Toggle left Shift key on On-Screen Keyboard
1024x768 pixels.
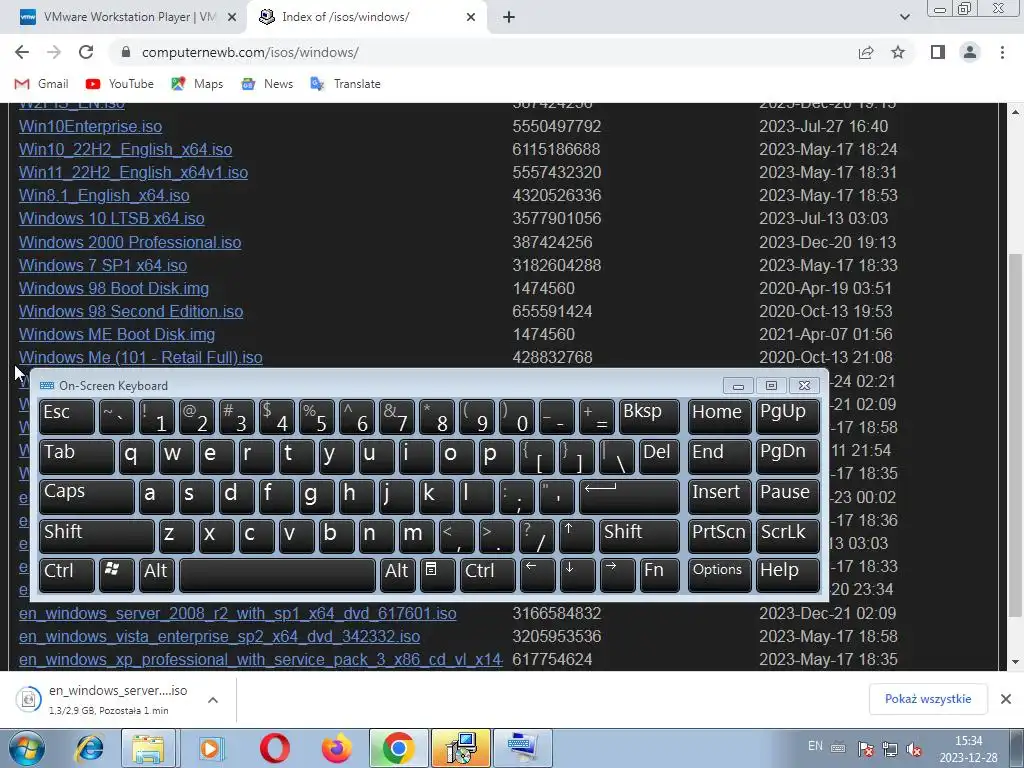click(x=97, y=536)
